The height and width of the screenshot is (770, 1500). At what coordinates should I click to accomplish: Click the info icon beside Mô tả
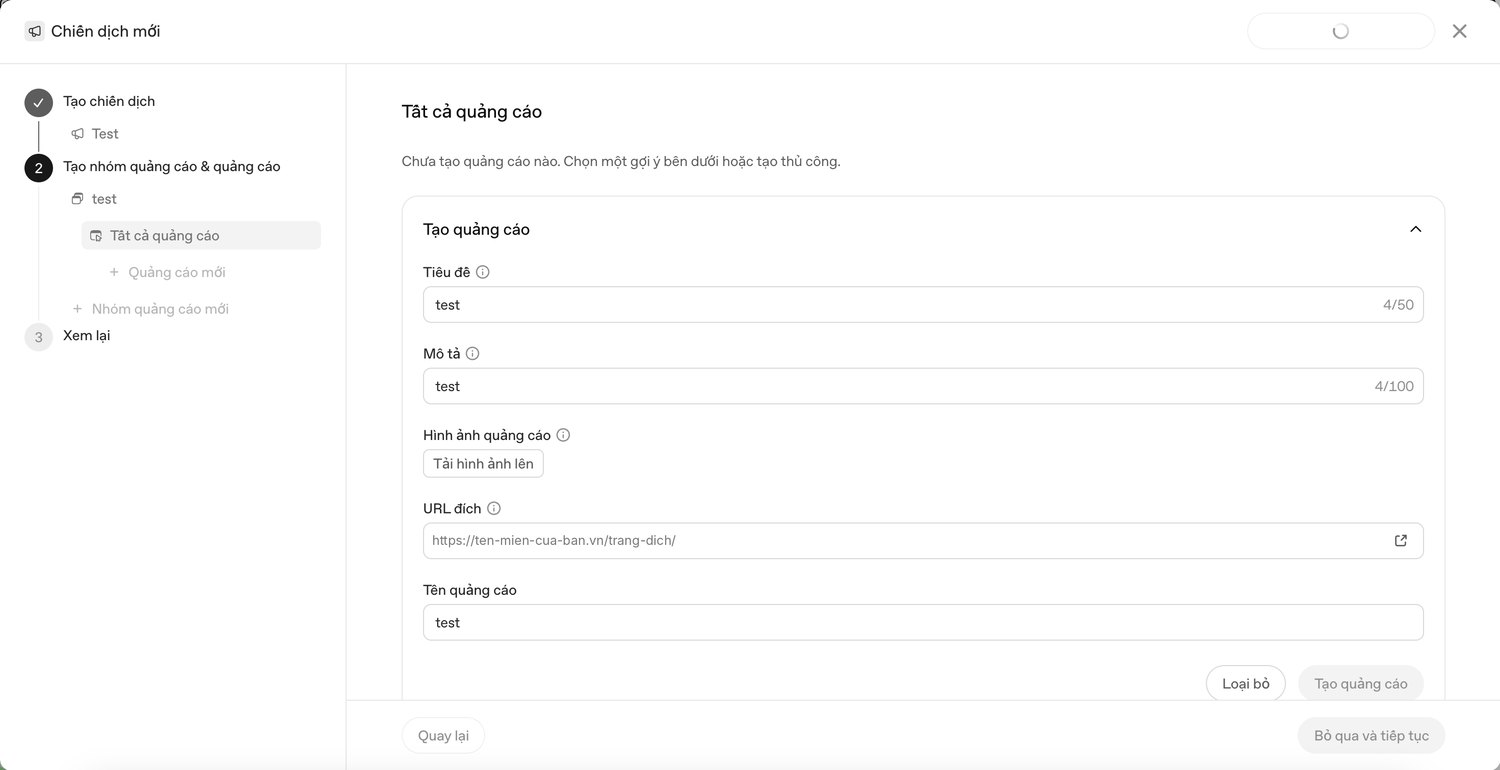473,354
